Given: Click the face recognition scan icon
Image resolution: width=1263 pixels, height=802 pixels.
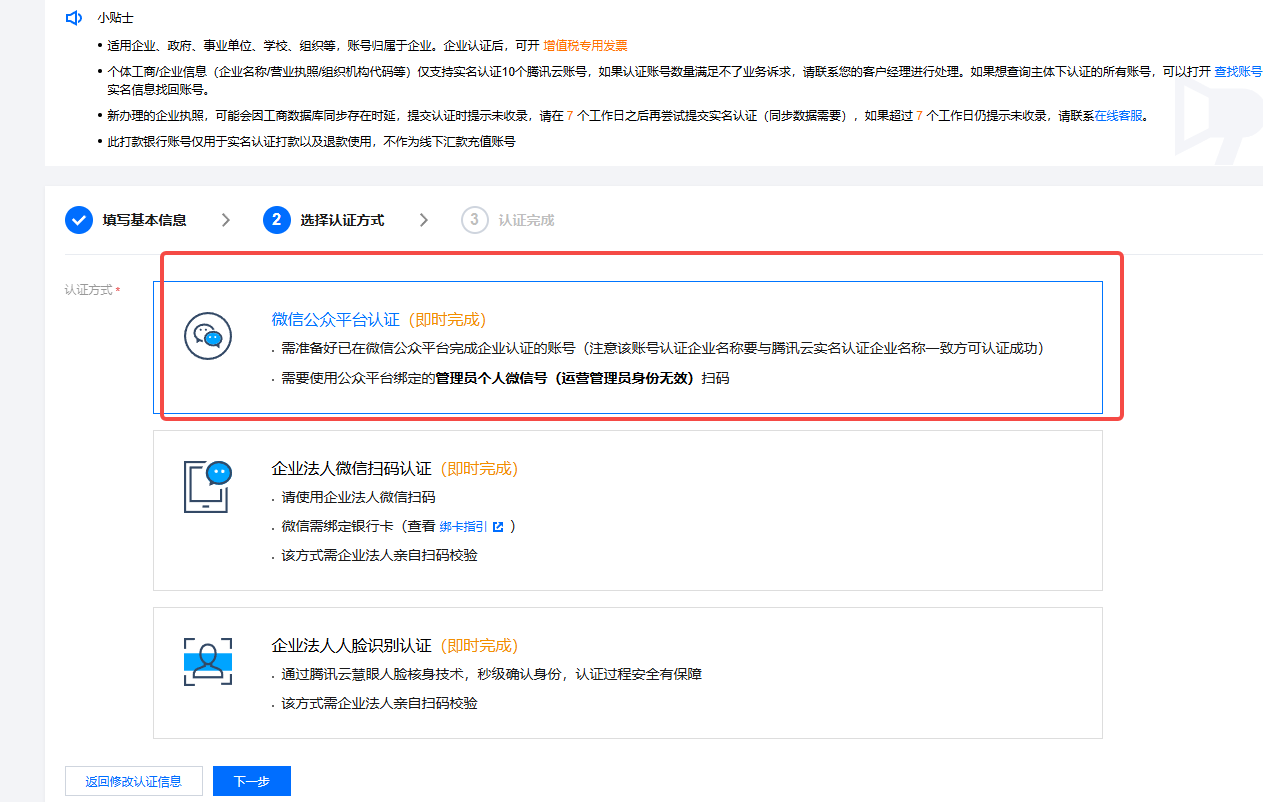Looking at the screenshot, I should 208,661.
